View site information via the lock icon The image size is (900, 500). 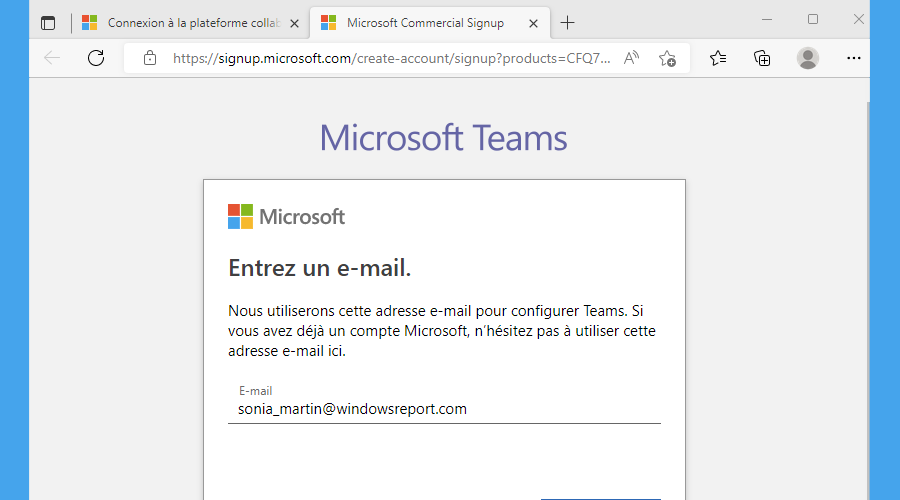coord(150,58)
